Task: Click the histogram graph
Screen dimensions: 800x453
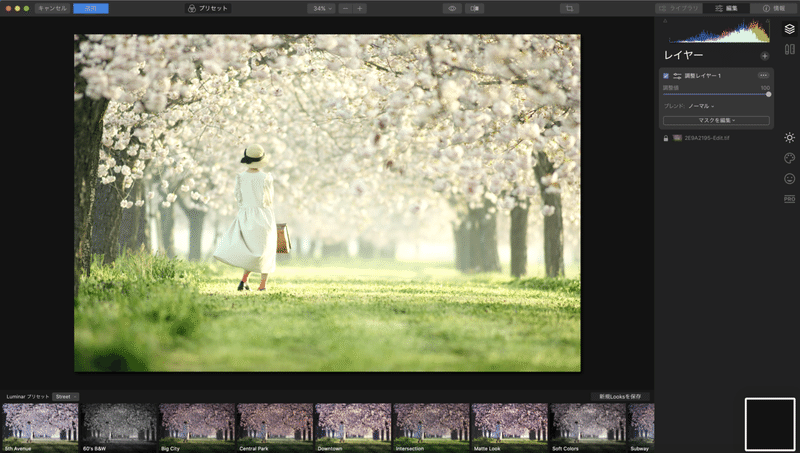Action: click(x=719, y=31)
